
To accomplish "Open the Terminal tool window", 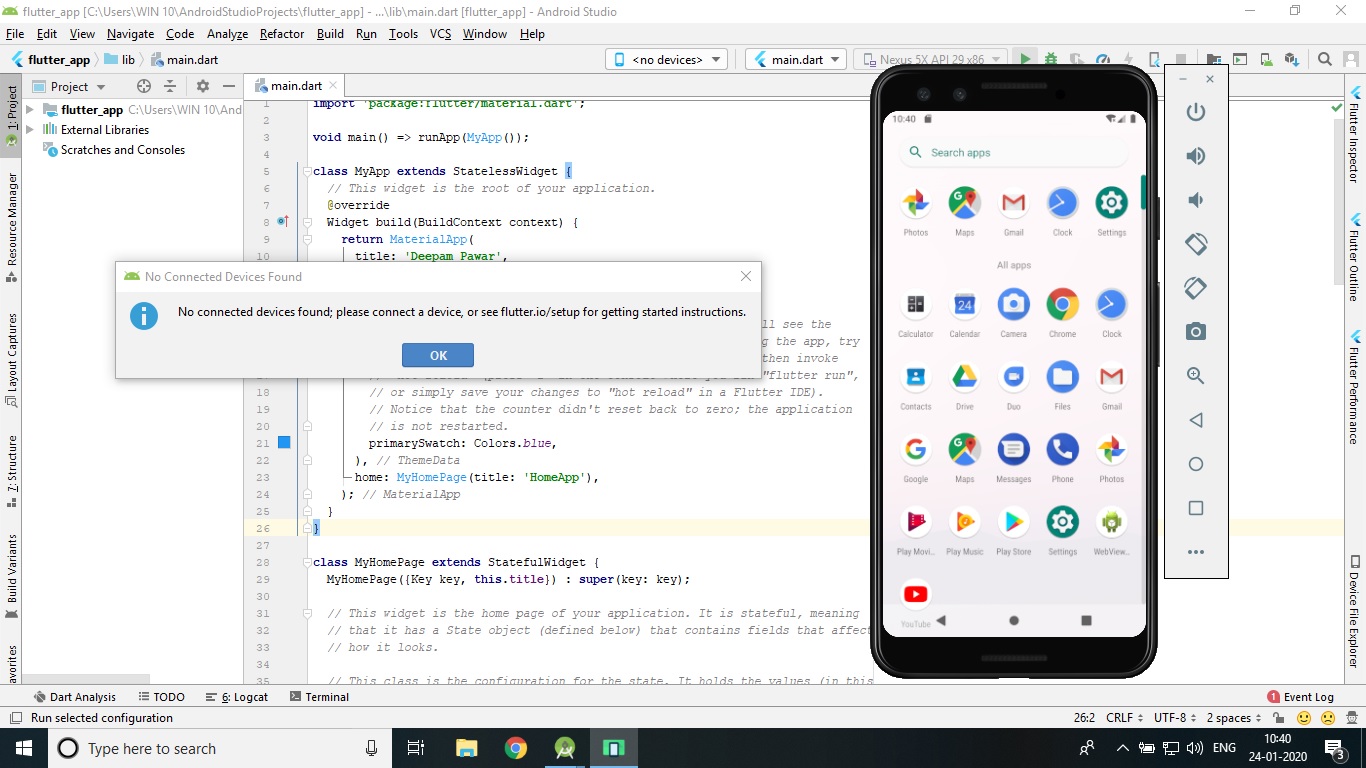I will tap(319, 697).
